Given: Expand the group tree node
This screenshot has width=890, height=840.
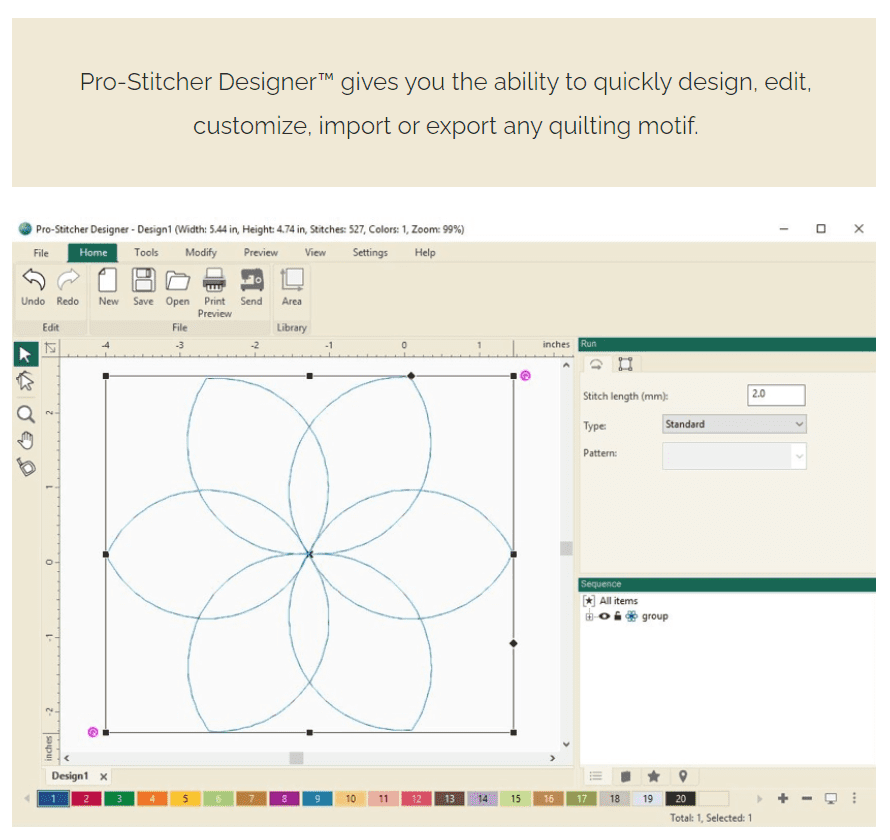Looking at the screenshot, I should (589, 616).
